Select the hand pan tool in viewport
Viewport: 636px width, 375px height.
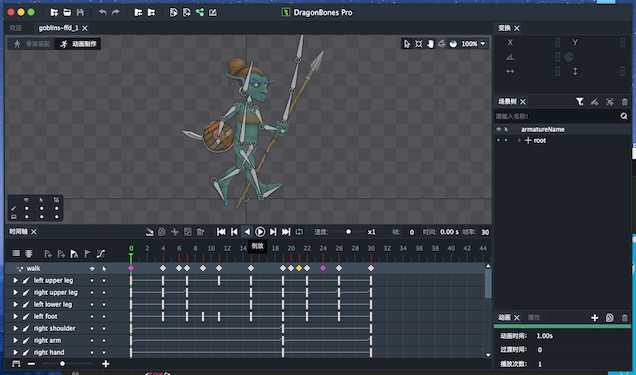click(430, 44)
